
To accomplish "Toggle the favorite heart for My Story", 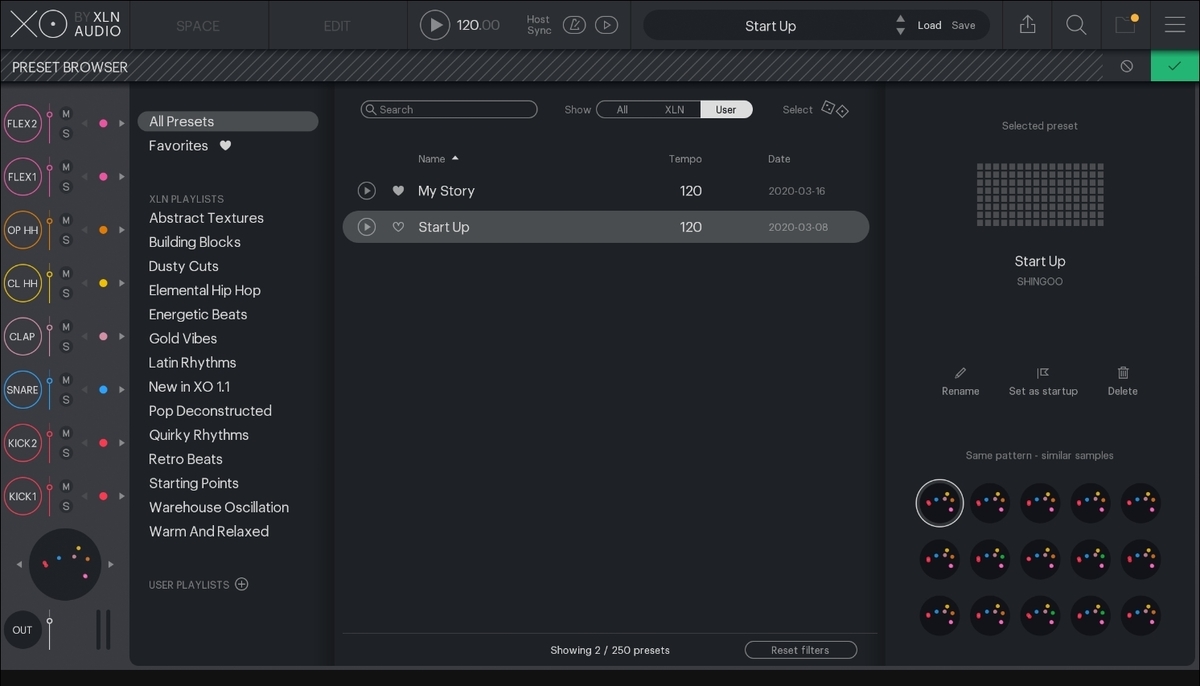I will [398, 191].
